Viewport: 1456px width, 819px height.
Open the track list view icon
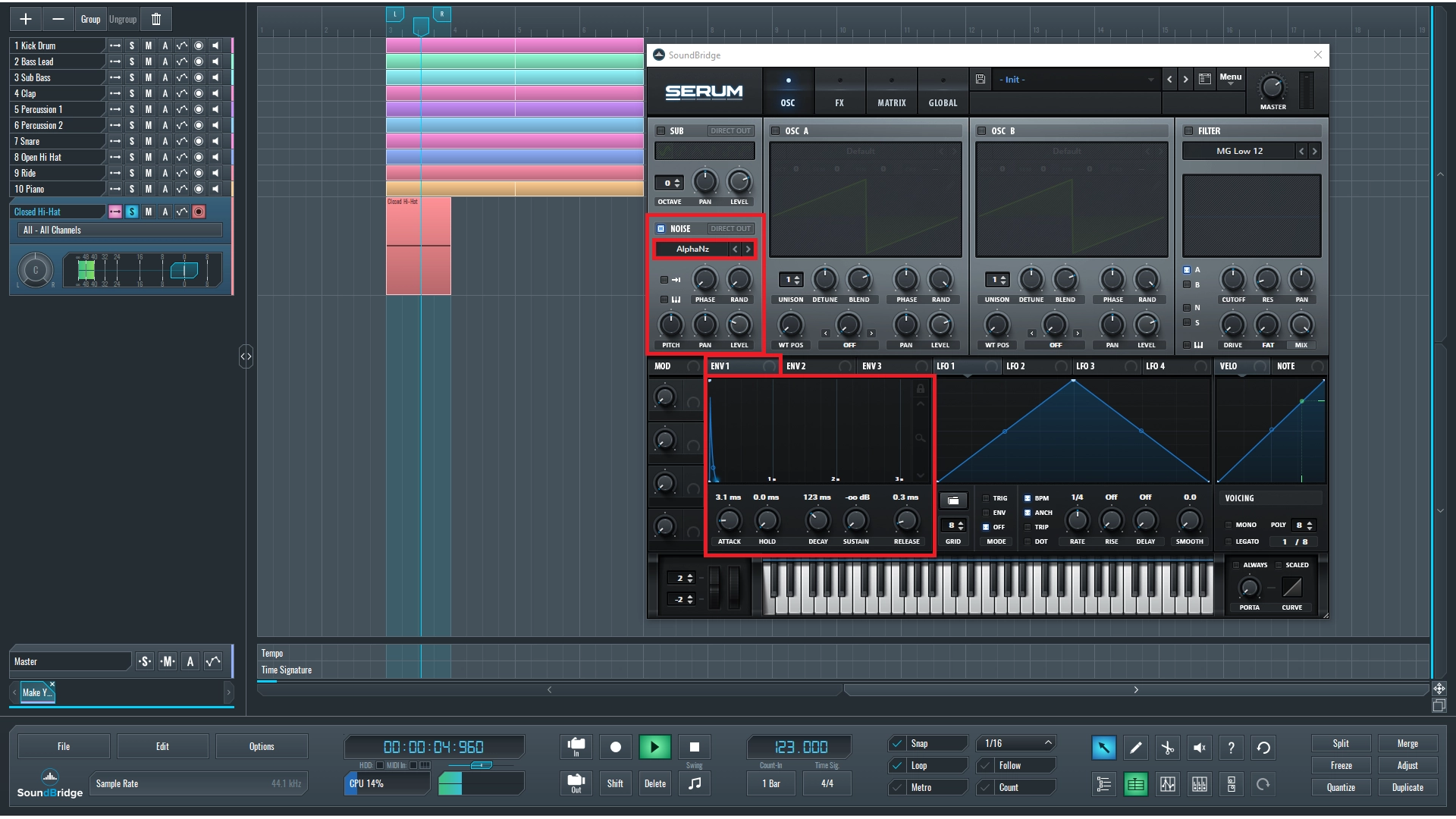click(1104, 784)
